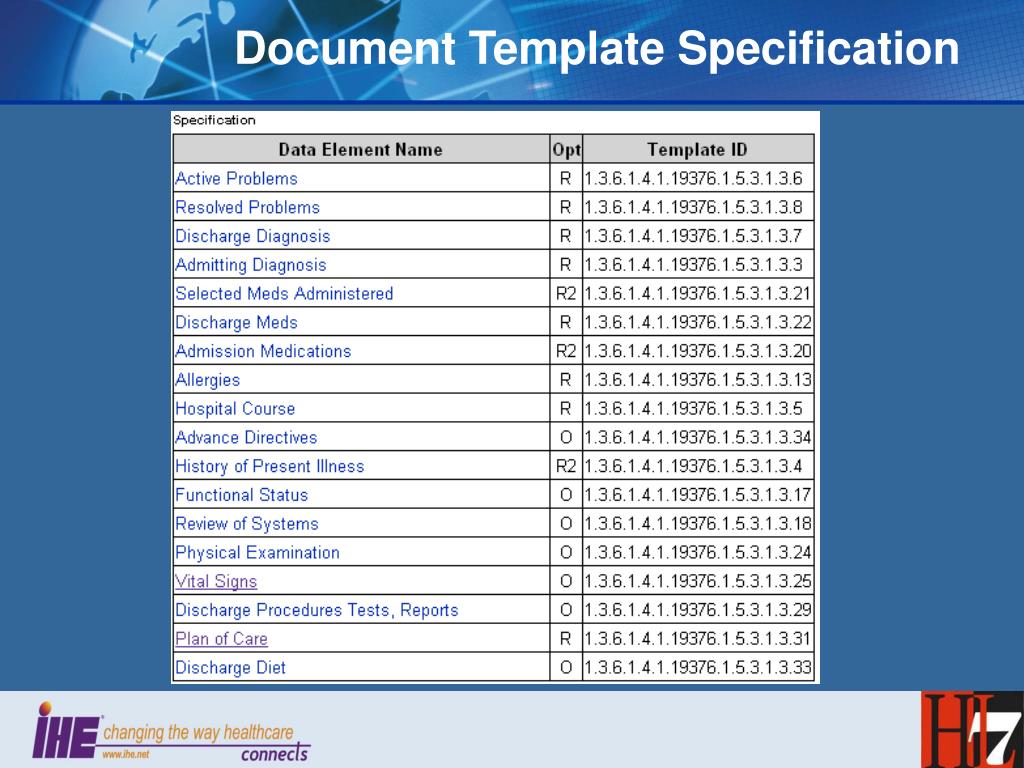This screenshot has width=1024, height=768.
Task: Open the Resolved Problems link
Action: tap(247, 207)
